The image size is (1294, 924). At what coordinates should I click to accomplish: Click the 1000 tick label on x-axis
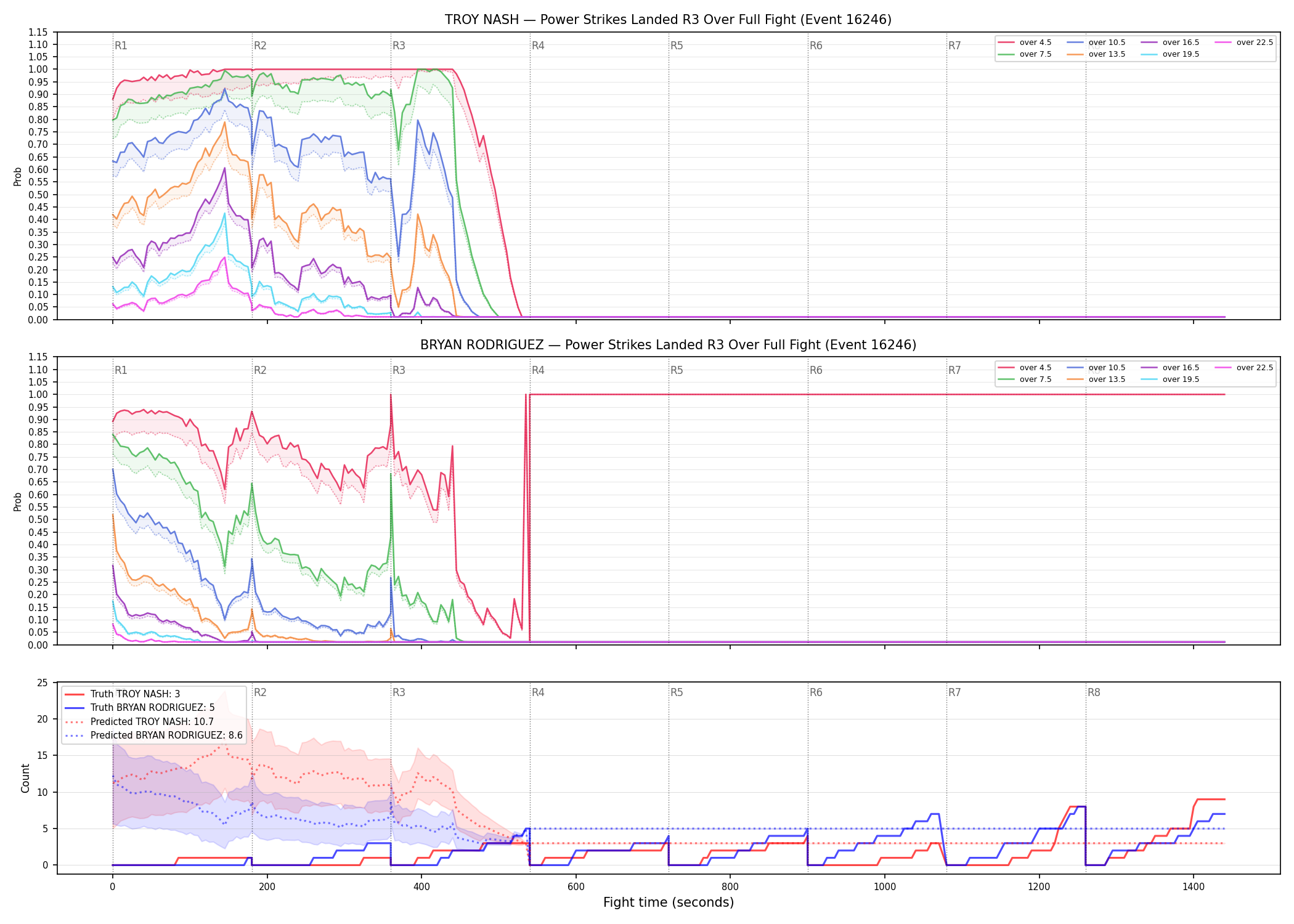885,887
